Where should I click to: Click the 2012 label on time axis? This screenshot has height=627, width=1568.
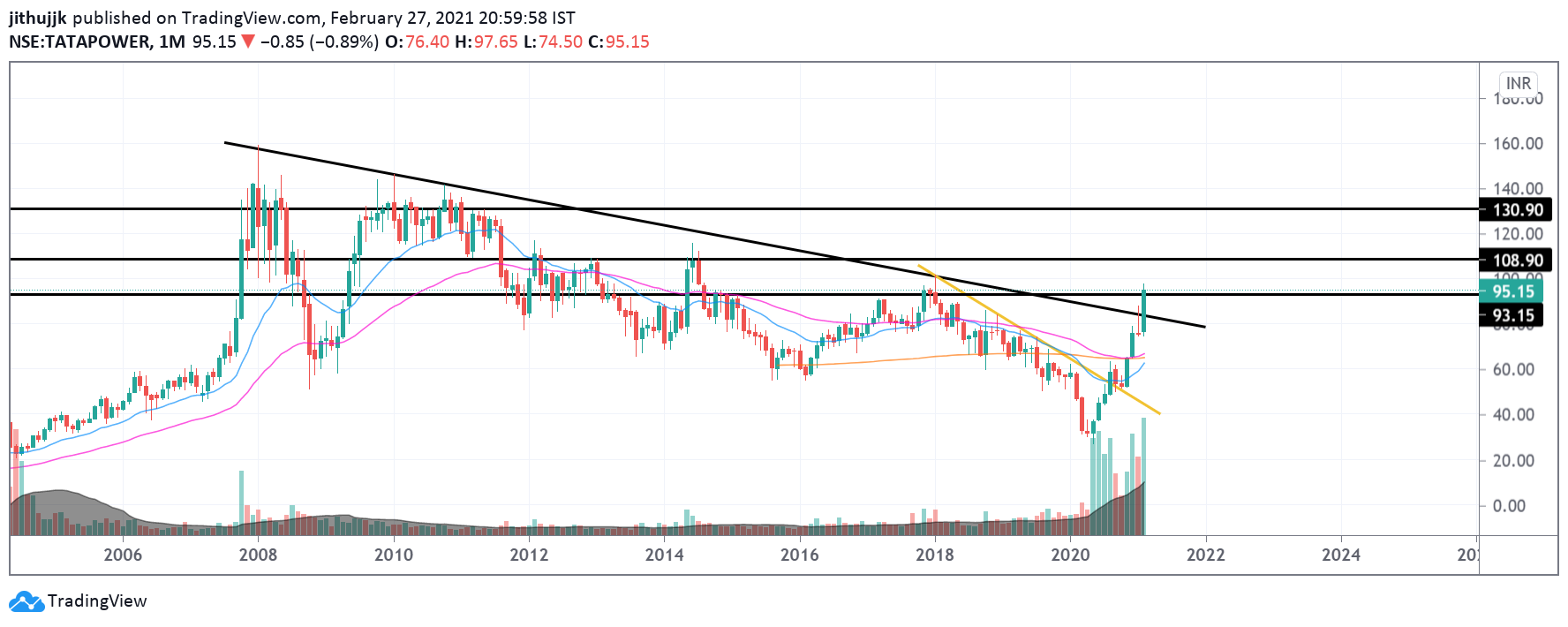[529, 555]
